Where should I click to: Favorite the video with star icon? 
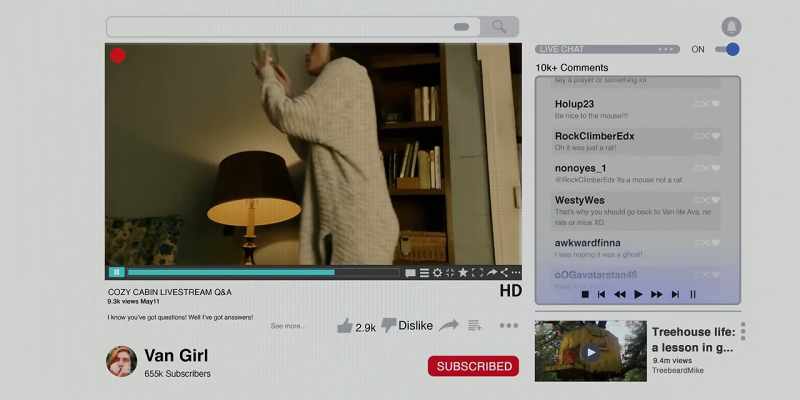pyautogui.click(x=463, y=273)
